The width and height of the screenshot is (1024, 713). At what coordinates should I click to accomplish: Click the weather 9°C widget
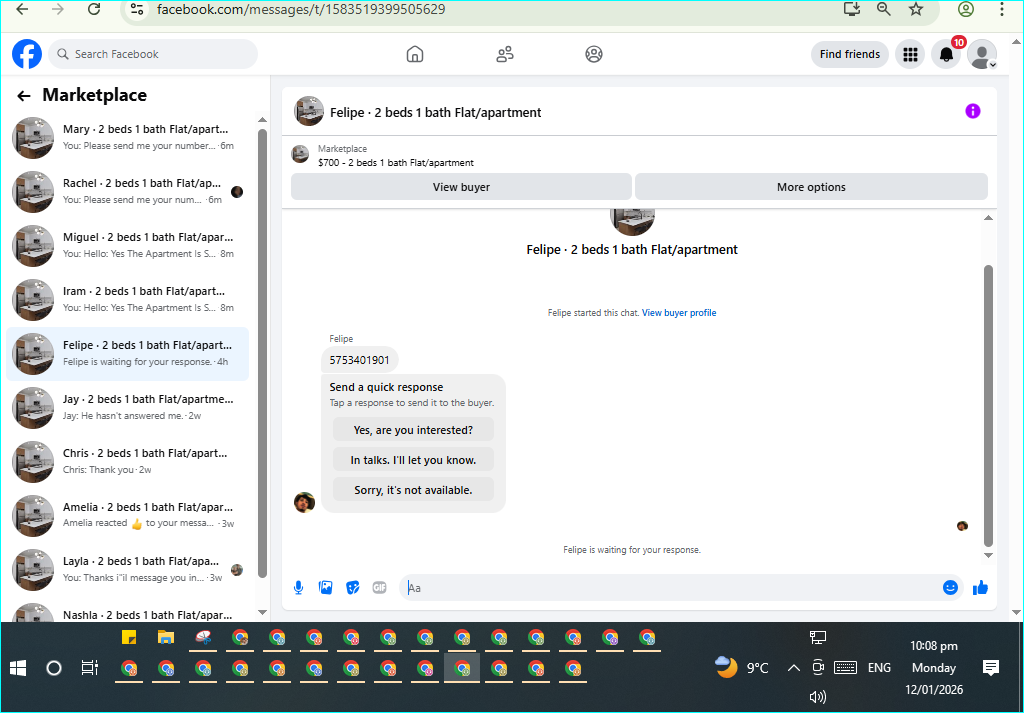point(742,667)
